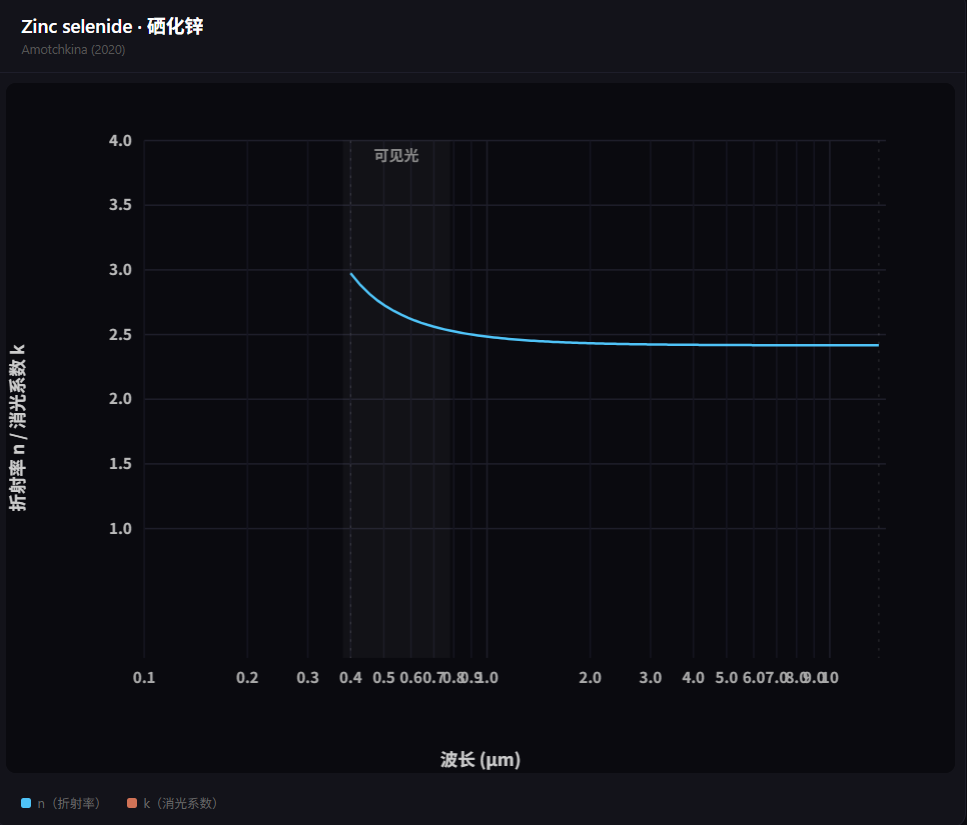Click the y-axis tick label 4.0
Image resolution: width=967 pixels, height=825 pixels.
[120, 141]
